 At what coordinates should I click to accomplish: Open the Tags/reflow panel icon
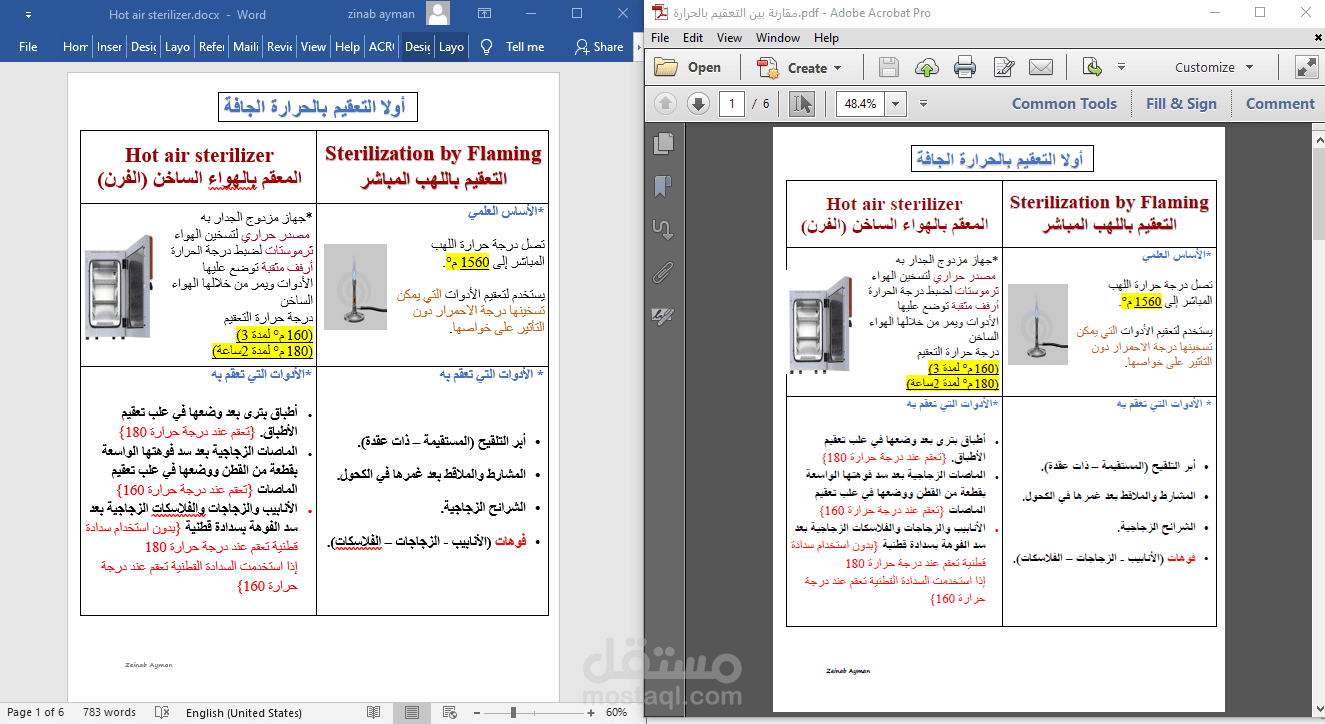662,229
